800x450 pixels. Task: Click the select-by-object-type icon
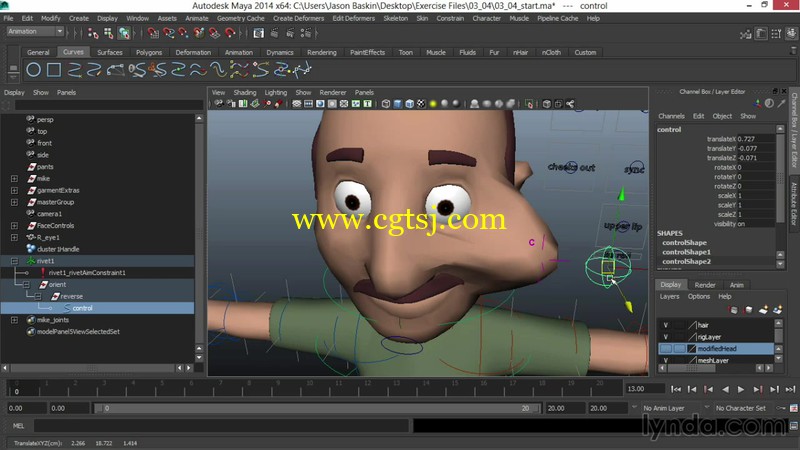coord(109,33)
